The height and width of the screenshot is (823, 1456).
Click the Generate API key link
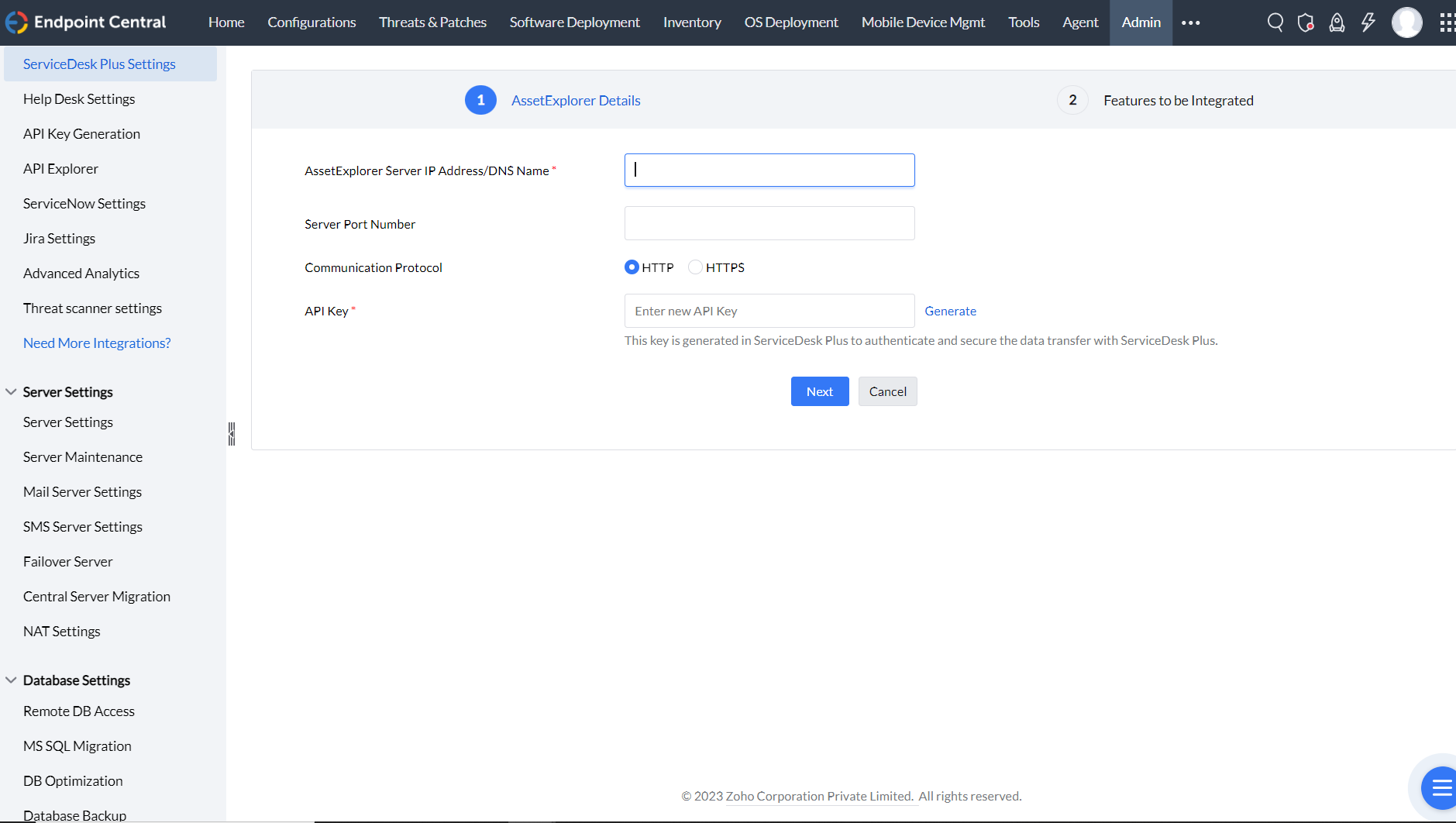(950, 311)
